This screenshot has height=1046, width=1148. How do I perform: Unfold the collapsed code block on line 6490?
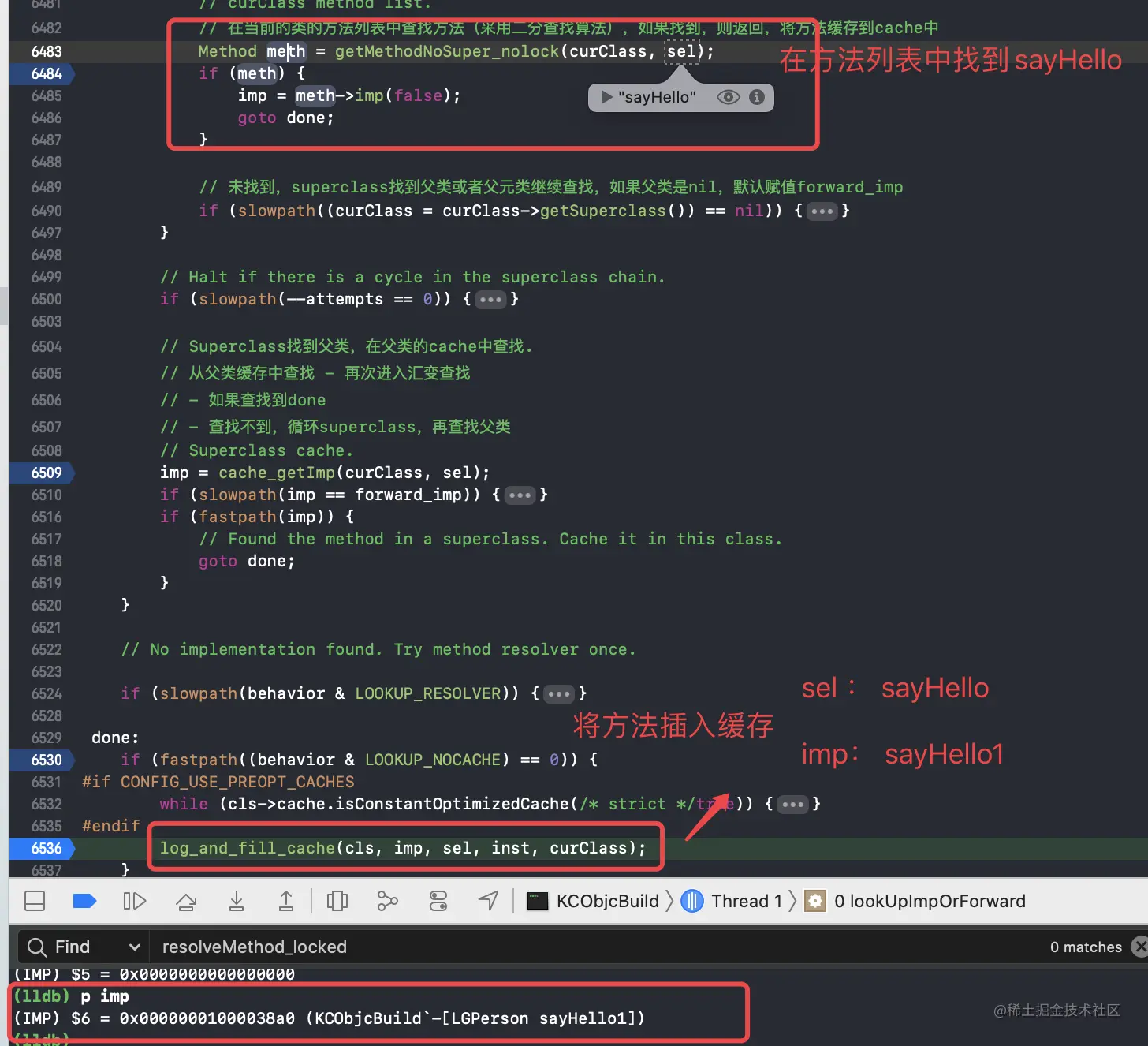click(822, 211)
